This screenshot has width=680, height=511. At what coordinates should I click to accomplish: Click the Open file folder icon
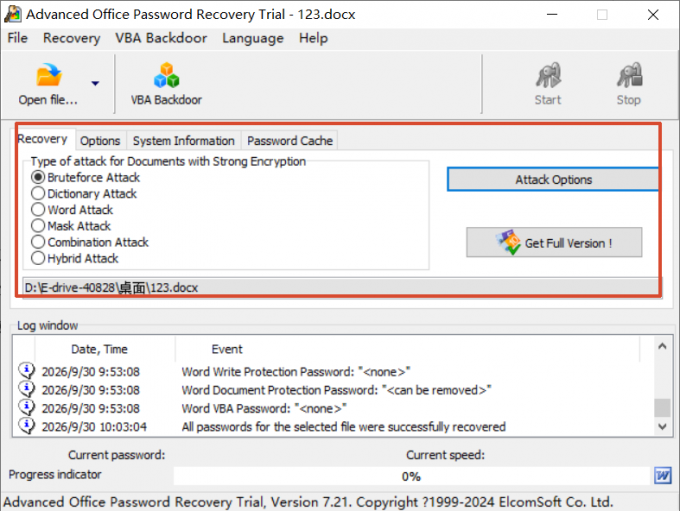49,75
